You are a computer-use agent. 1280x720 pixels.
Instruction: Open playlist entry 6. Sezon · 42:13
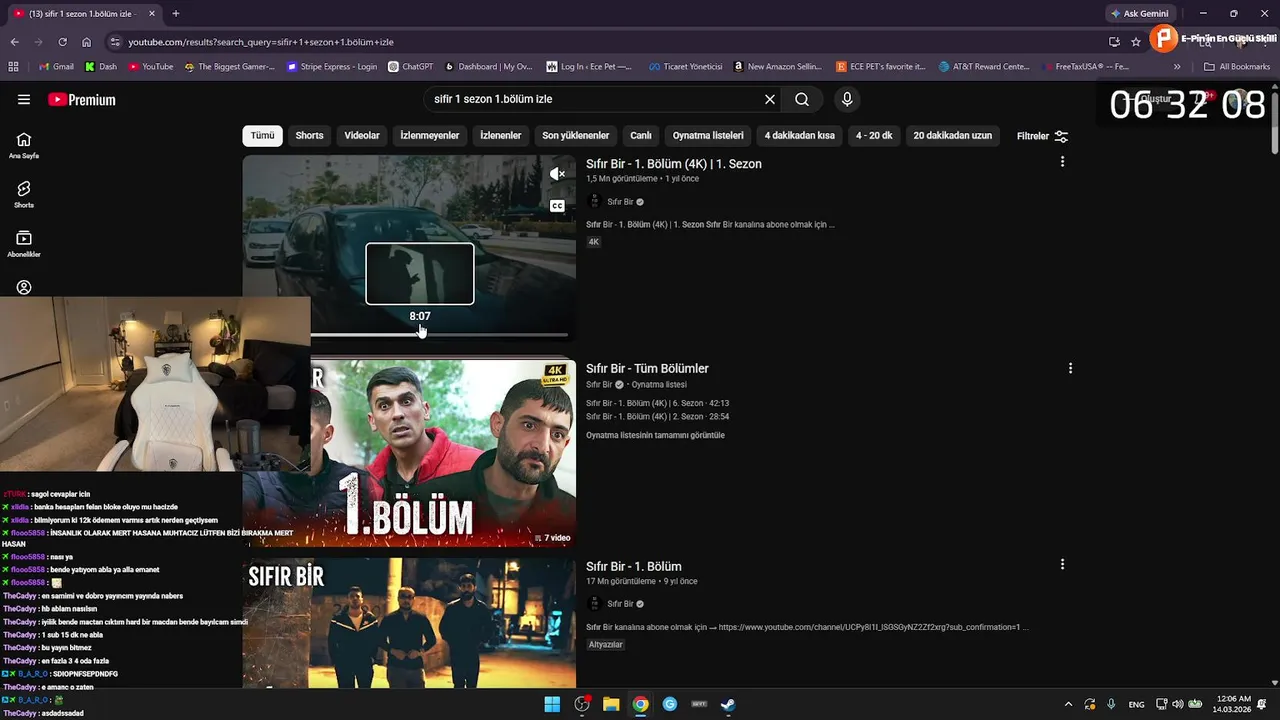(x=658, y=403)
